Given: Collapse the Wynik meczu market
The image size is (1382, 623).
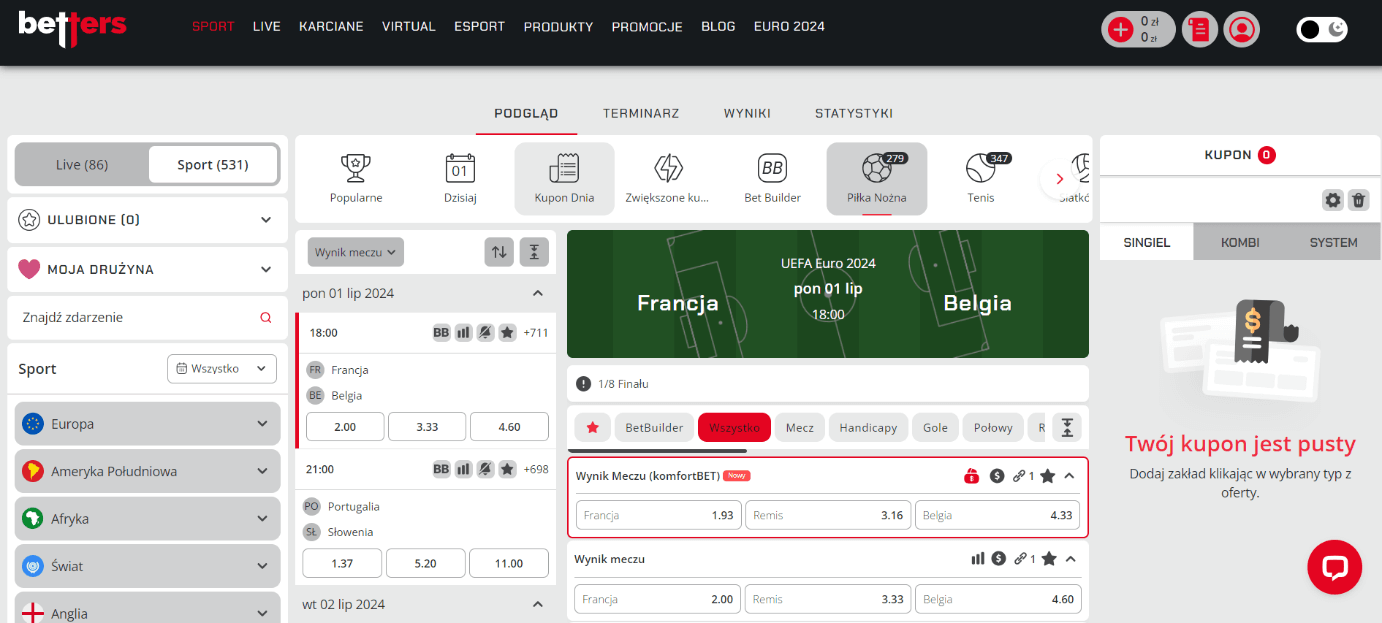Looking at the screenshot, I should (1070, 559).
